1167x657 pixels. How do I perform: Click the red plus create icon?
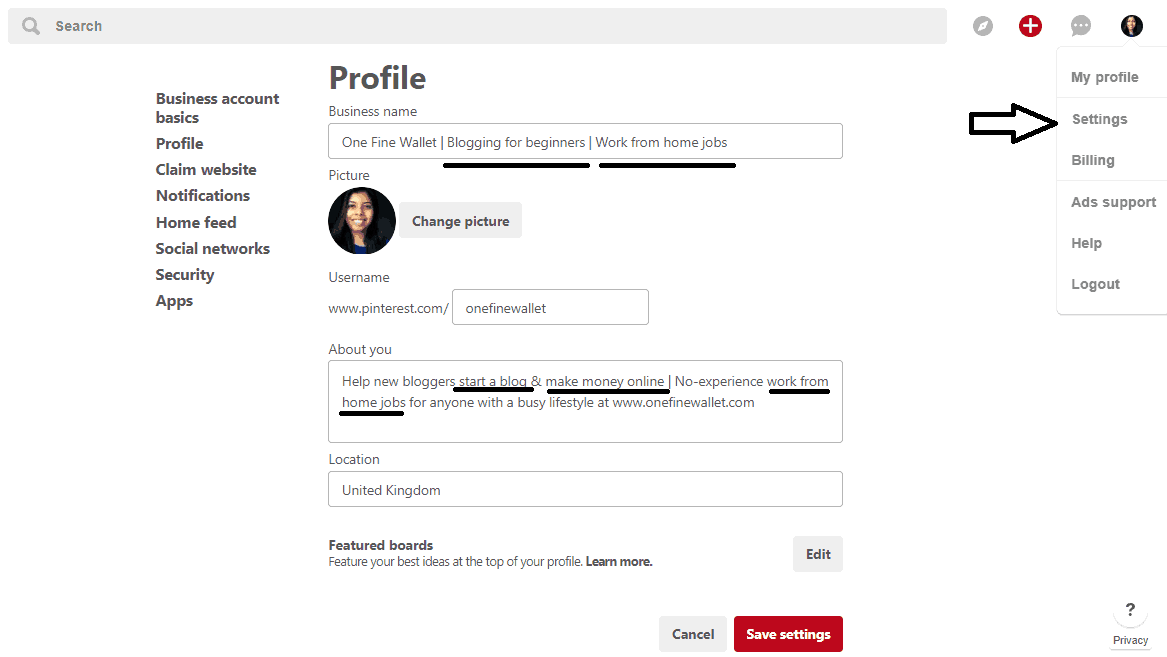tap(1030, 26)
